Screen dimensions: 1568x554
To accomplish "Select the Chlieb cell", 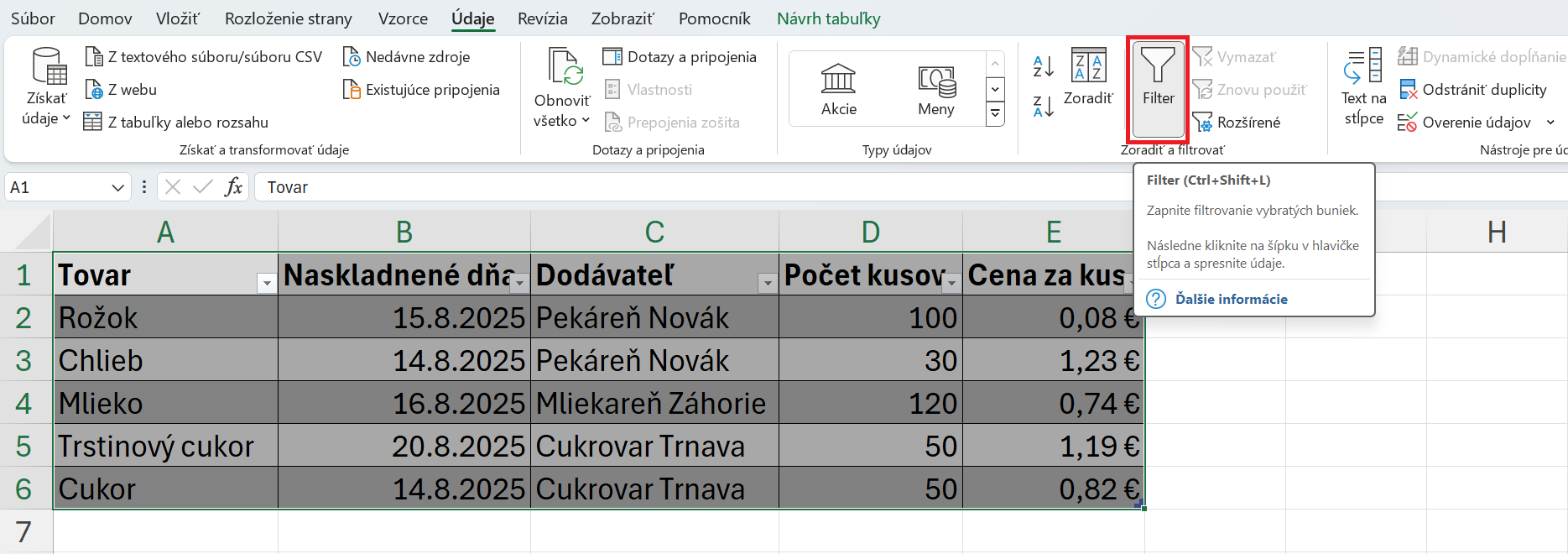I will coord(165,361).
